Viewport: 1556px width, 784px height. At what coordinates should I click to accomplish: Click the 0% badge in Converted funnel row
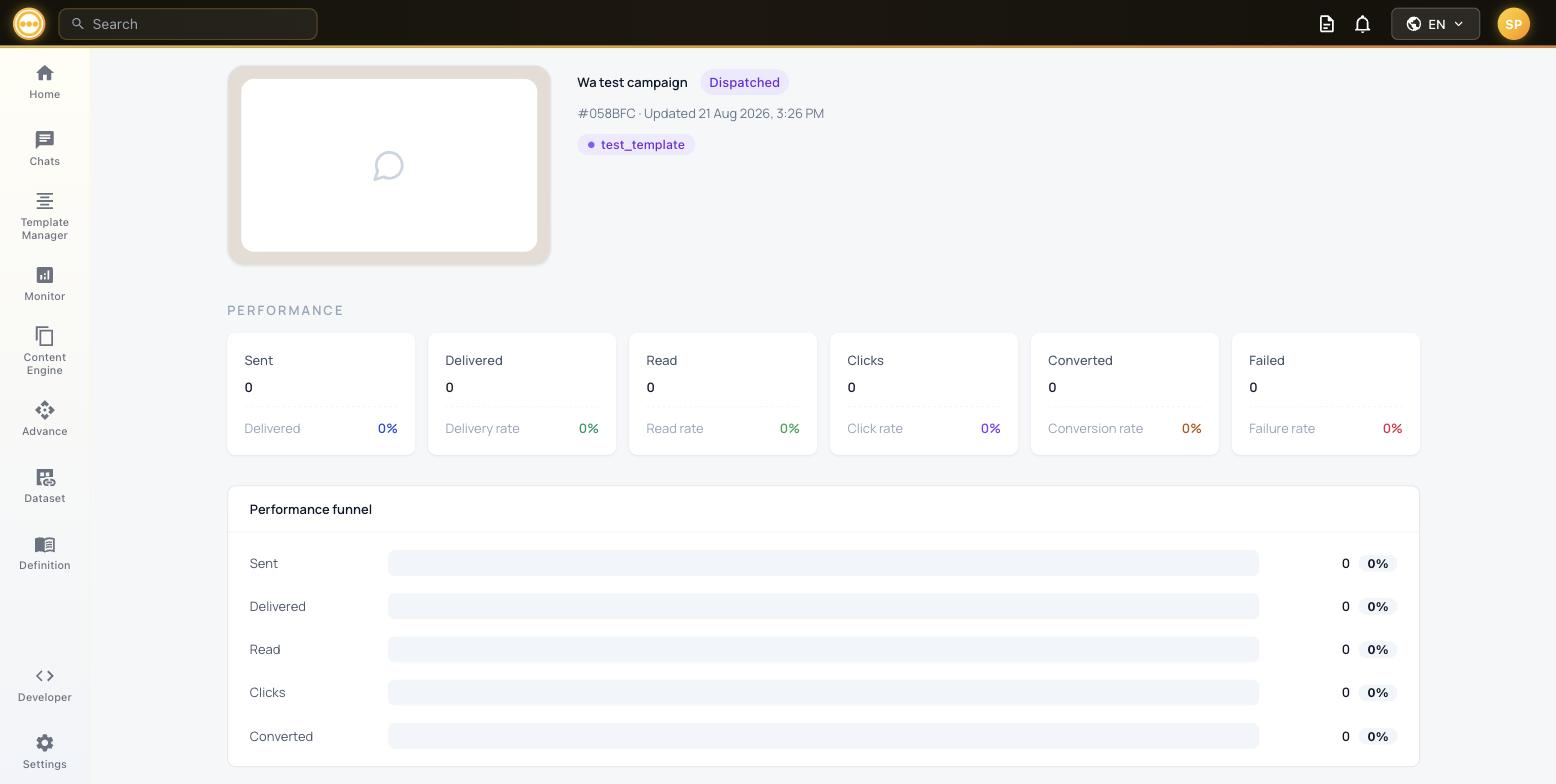click(x=1377, y=737)
